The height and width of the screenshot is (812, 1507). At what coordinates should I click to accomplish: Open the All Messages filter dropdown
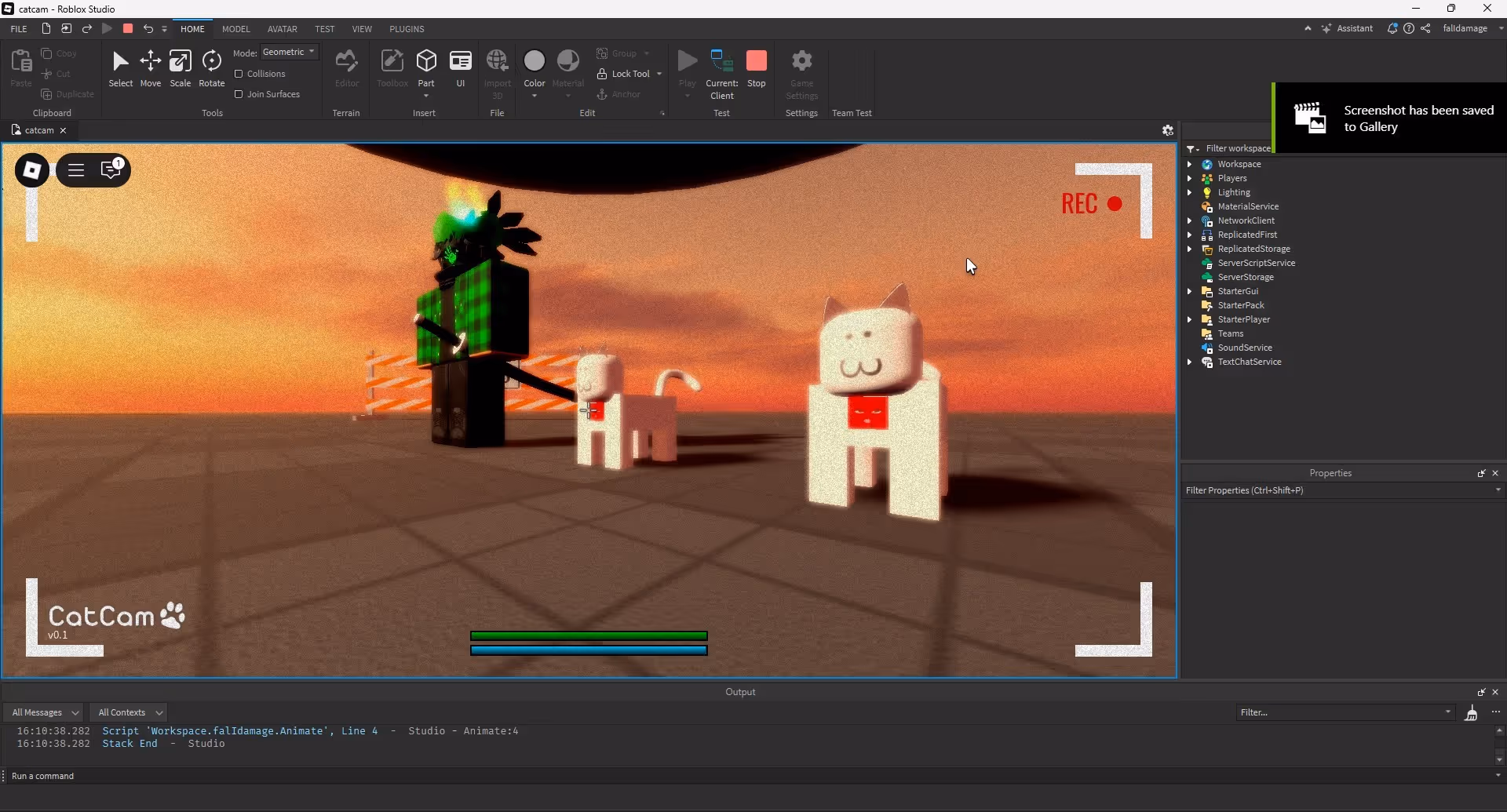45,712
